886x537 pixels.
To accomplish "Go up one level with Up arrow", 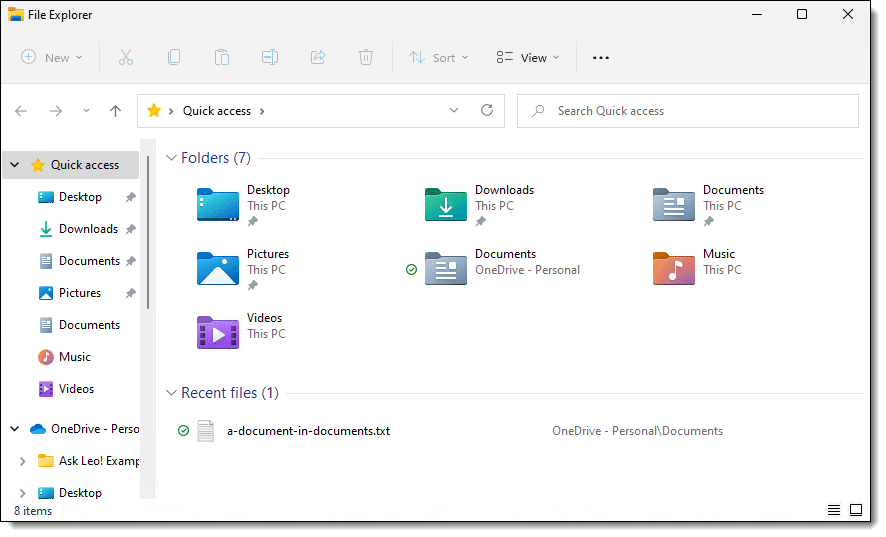I will (x=116, y=111).
